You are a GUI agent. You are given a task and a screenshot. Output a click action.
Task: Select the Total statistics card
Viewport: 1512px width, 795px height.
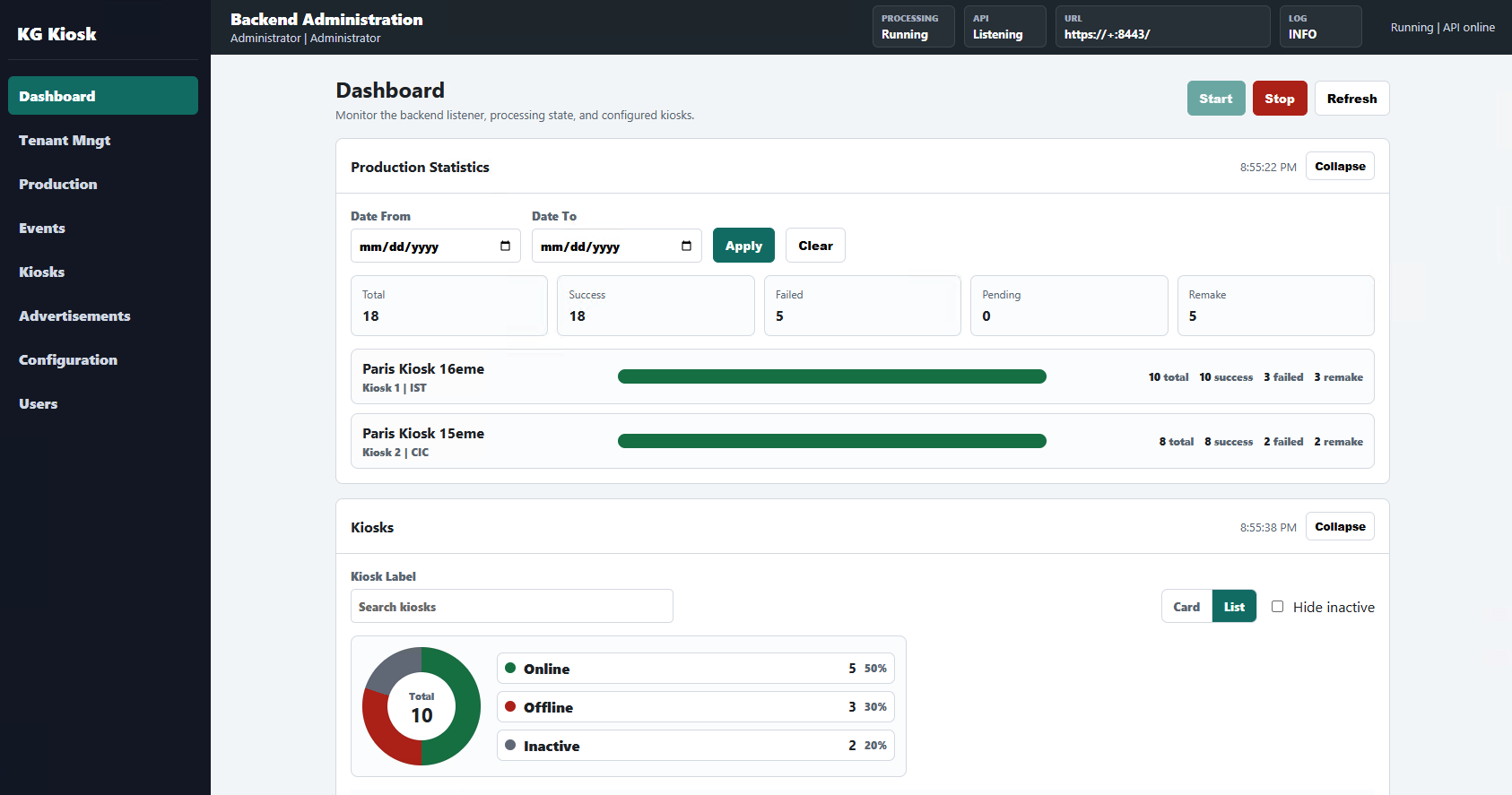click(x=449, y=306)
